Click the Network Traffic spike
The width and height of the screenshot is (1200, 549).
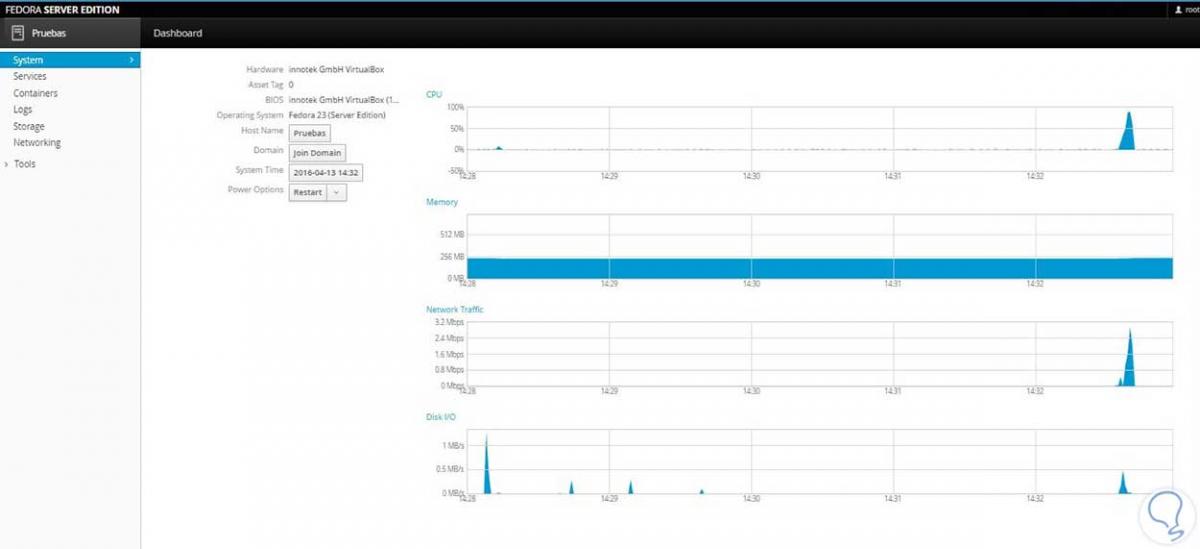click(x=1129, y=360)
